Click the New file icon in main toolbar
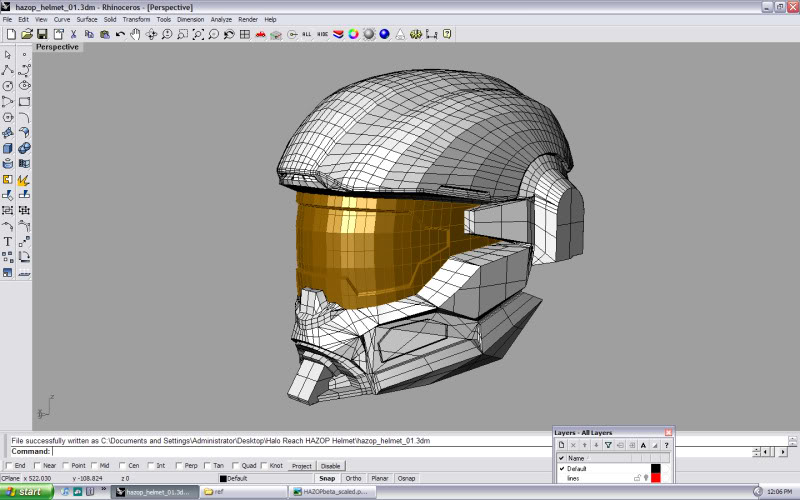Screen dimensions: 800x500 pos(11,34)
